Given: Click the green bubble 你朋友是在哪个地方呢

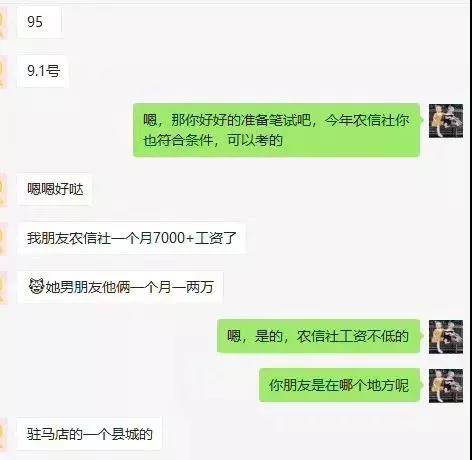Looking at the screenshot, I should 339,385.
